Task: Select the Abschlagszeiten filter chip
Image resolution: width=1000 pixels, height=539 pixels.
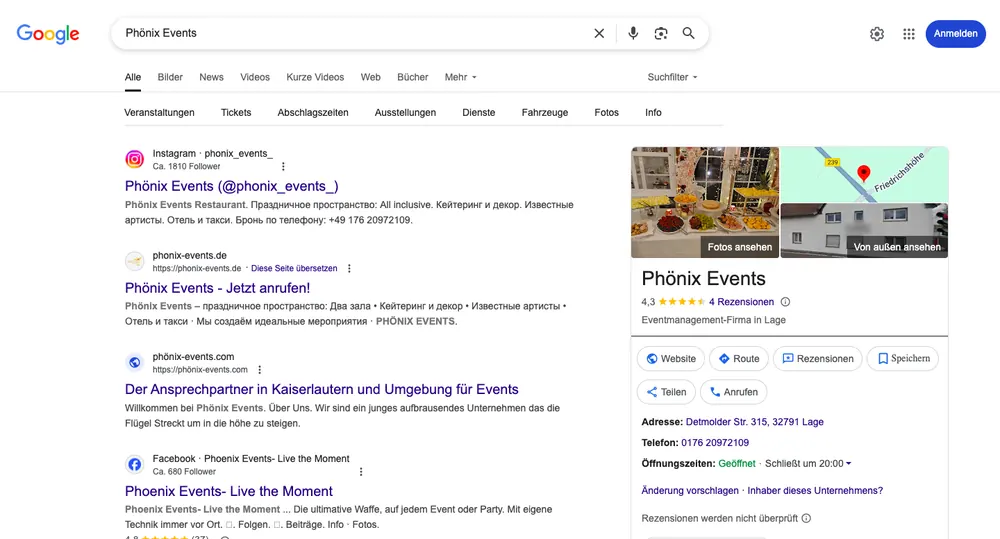Action: [313, 112]
